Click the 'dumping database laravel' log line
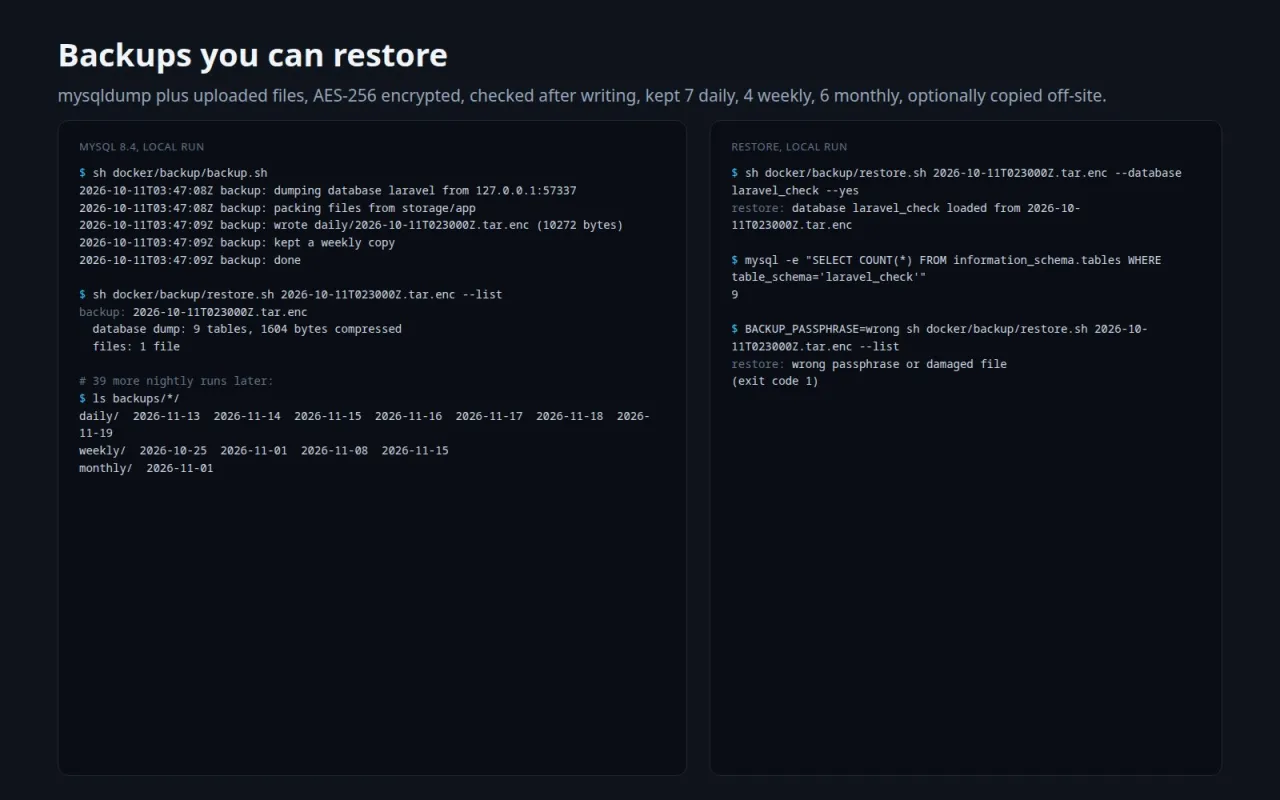Screen dimensions: 1280x800 (x=328, y=190)
